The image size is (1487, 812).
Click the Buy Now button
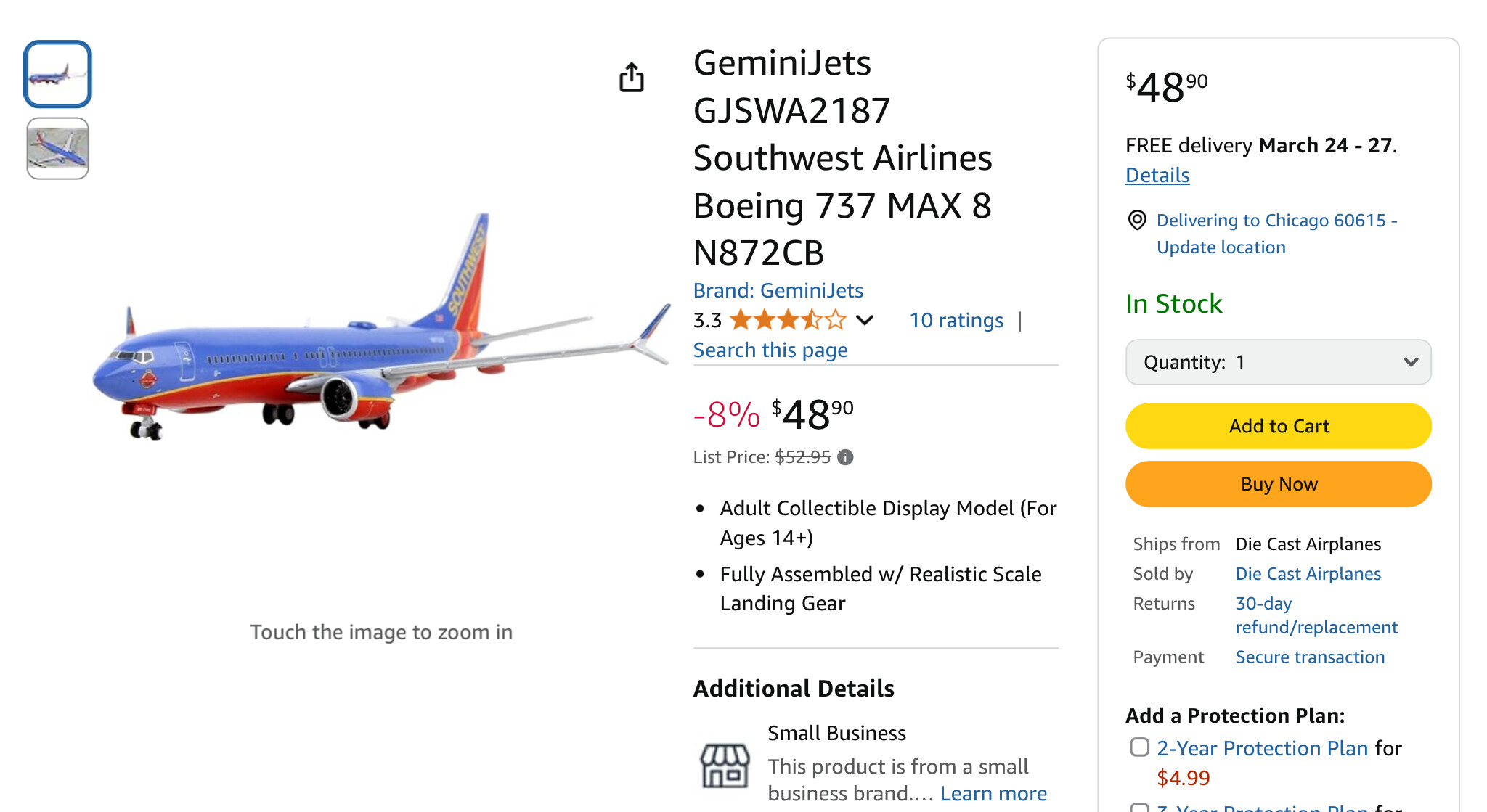point(1278,484)
